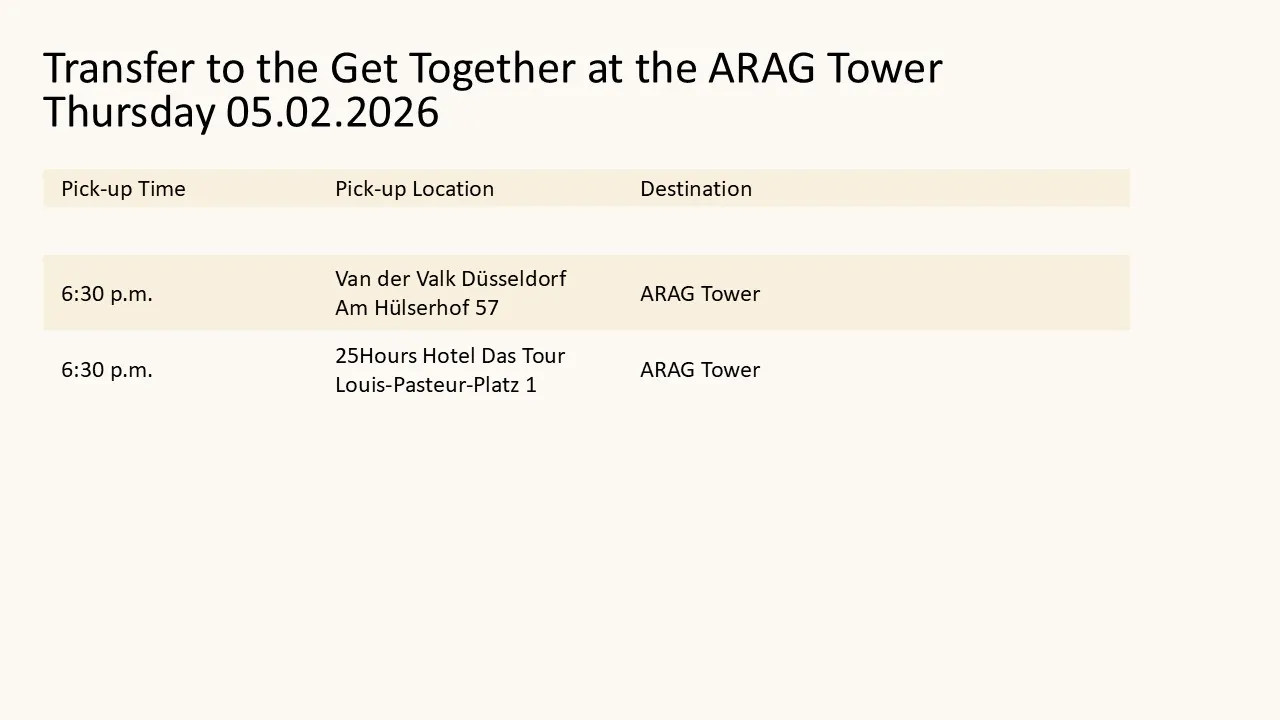Viewport: 1280px width, 720px height.
Task: Click the address "Louis-Pasteur-Platz 1"
Action: coord(436,385)
